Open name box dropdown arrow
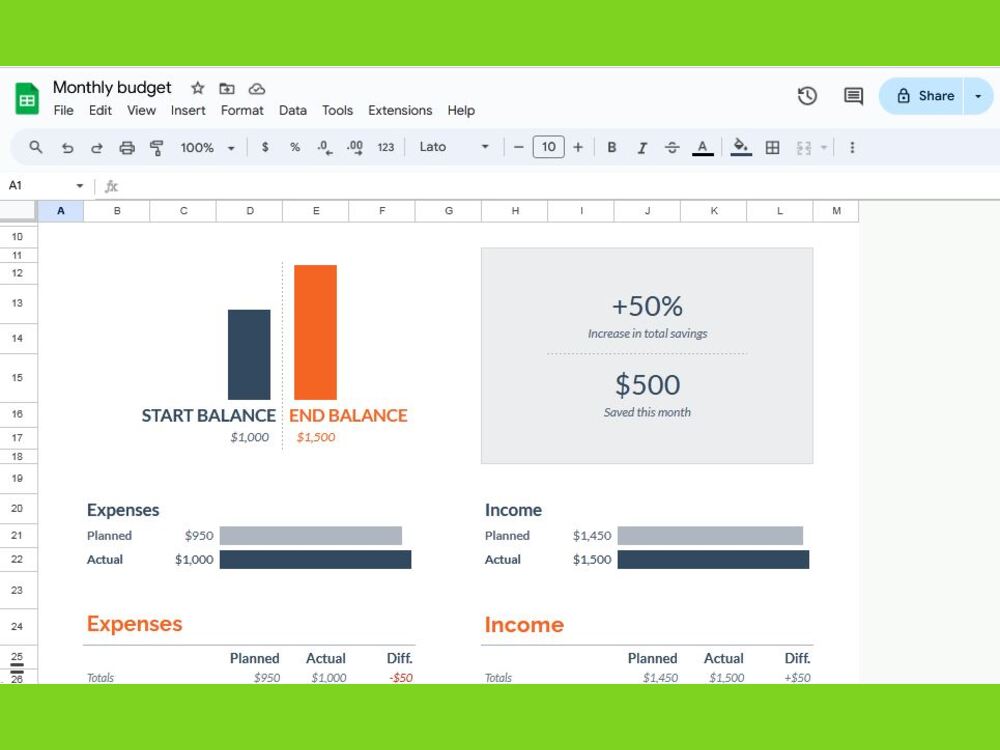The height and width of the screenshot is (750, 1000). pyautogui.click(x=80, y=186)
